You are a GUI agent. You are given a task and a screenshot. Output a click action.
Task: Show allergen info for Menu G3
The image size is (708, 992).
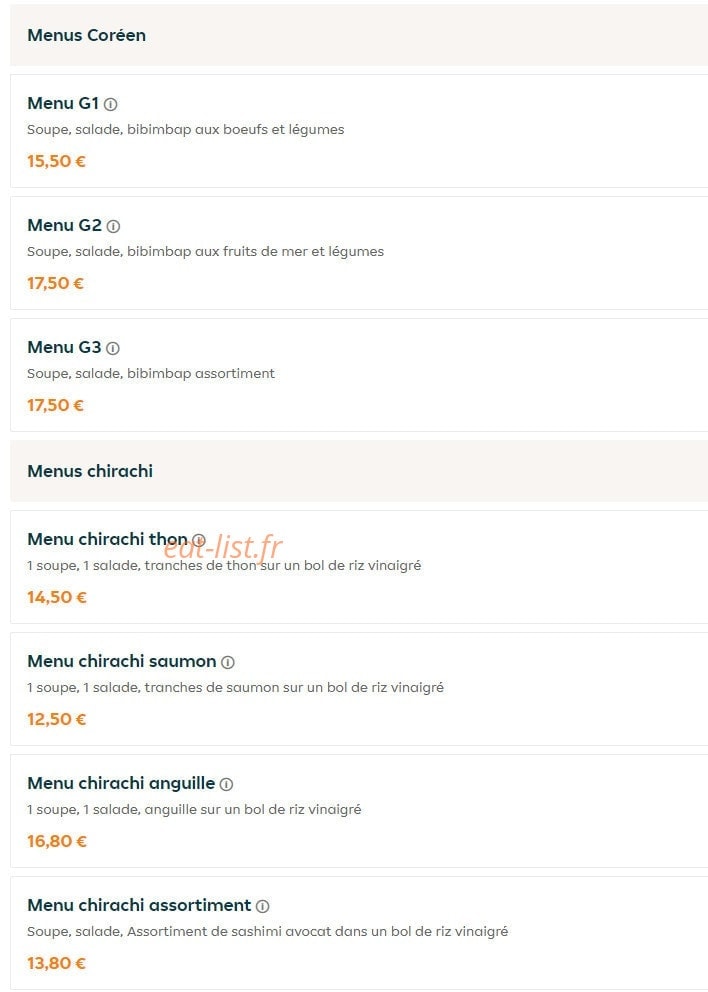pyautogui.click(x=113, y=348)
